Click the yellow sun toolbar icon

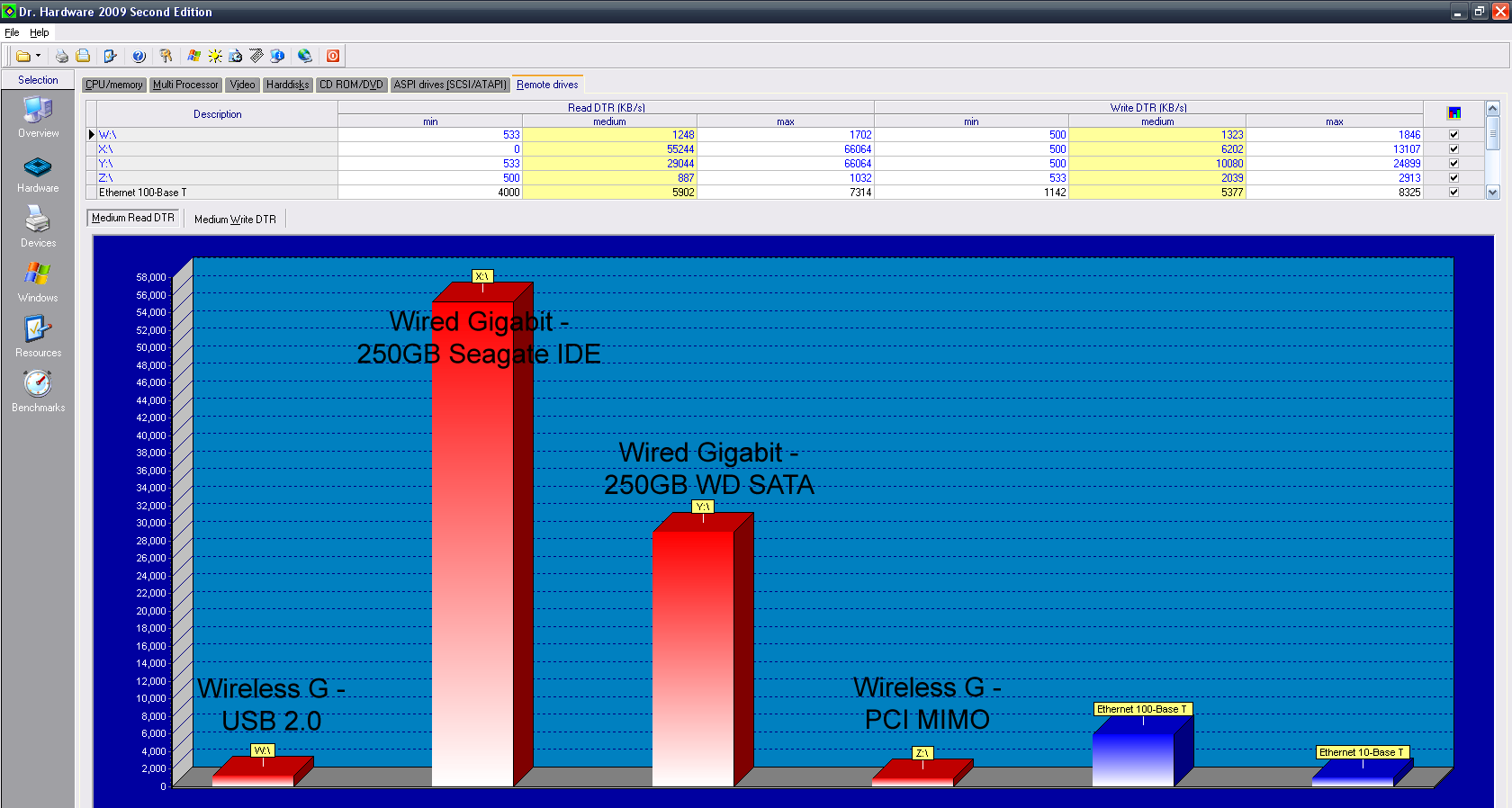tap(215, 56)
